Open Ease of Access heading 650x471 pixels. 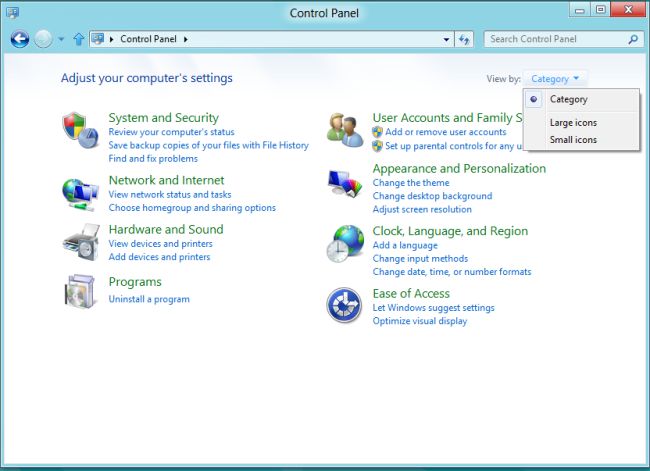tap(411, 294)
